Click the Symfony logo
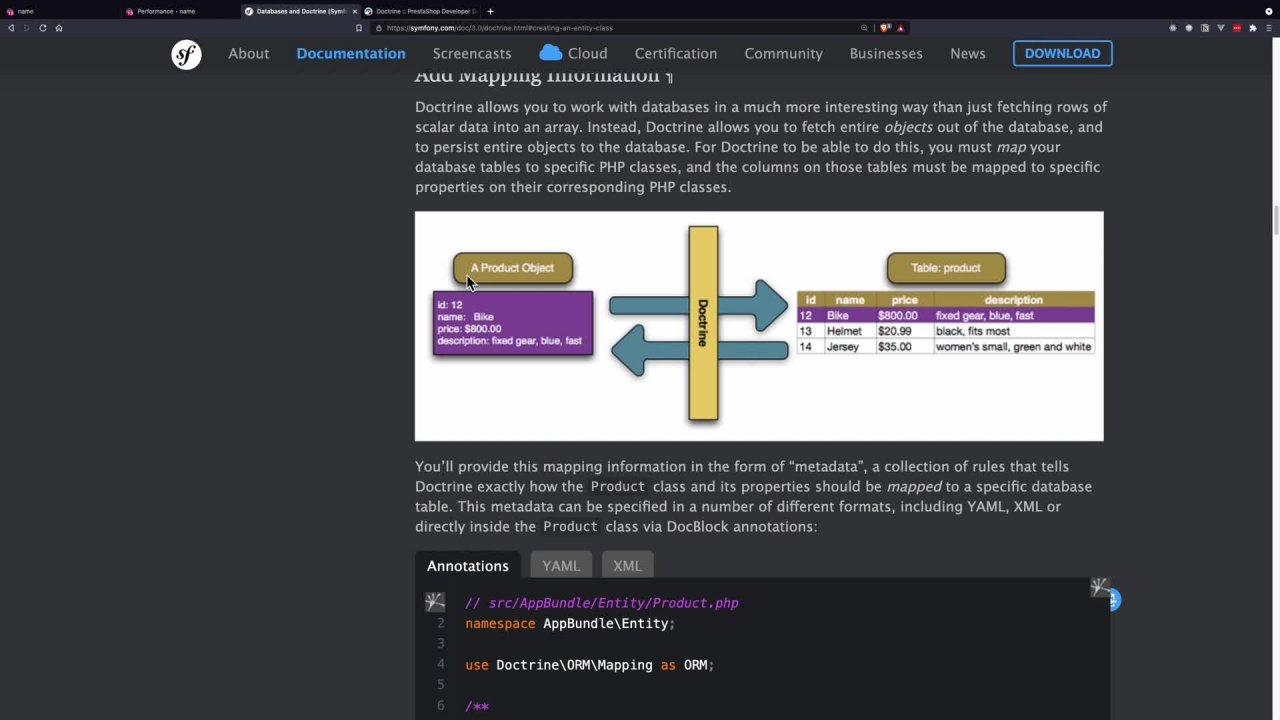This screenshot has height=720, width=1280. pyautogui.click(x=186, y=54)
